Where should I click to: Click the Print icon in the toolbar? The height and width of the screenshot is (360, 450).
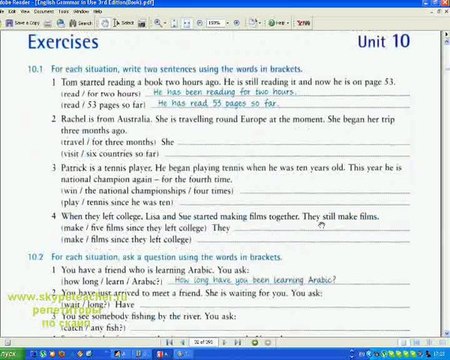pos(48,23)
